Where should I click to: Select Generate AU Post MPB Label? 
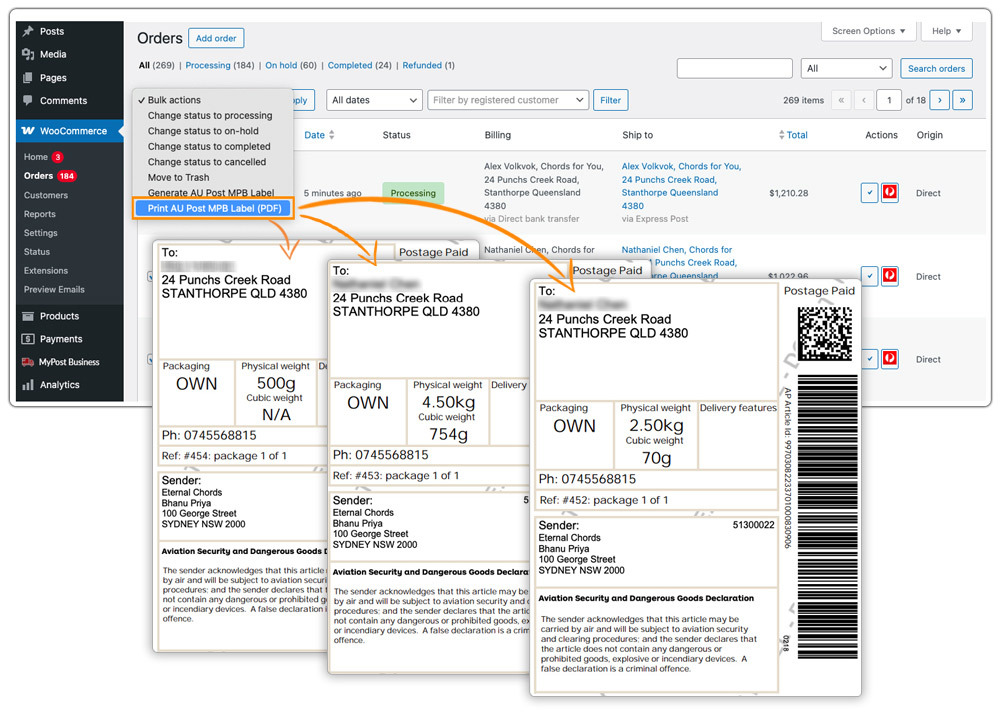[x=210, y=193]
